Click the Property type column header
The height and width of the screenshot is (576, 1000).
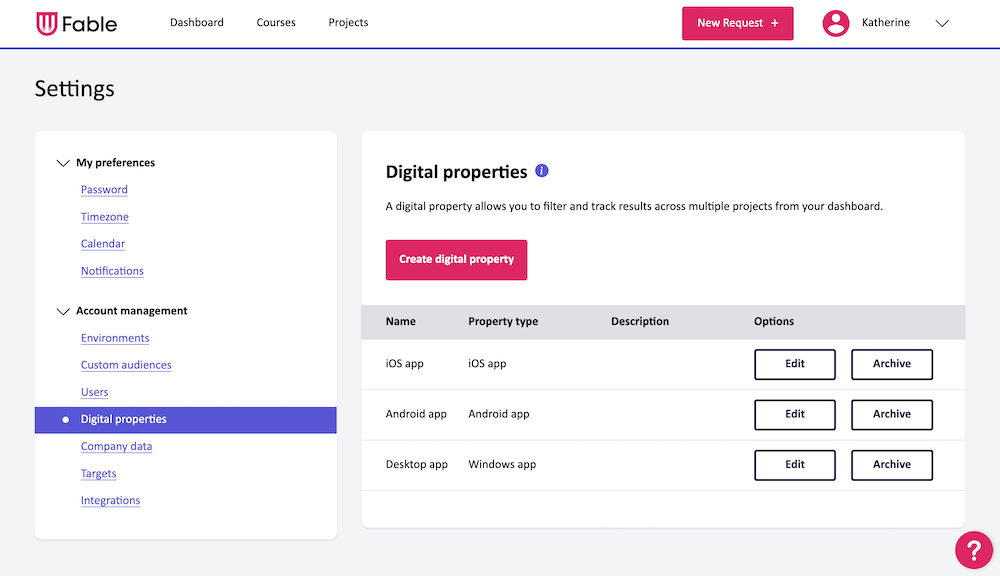(x=503, y=321)
